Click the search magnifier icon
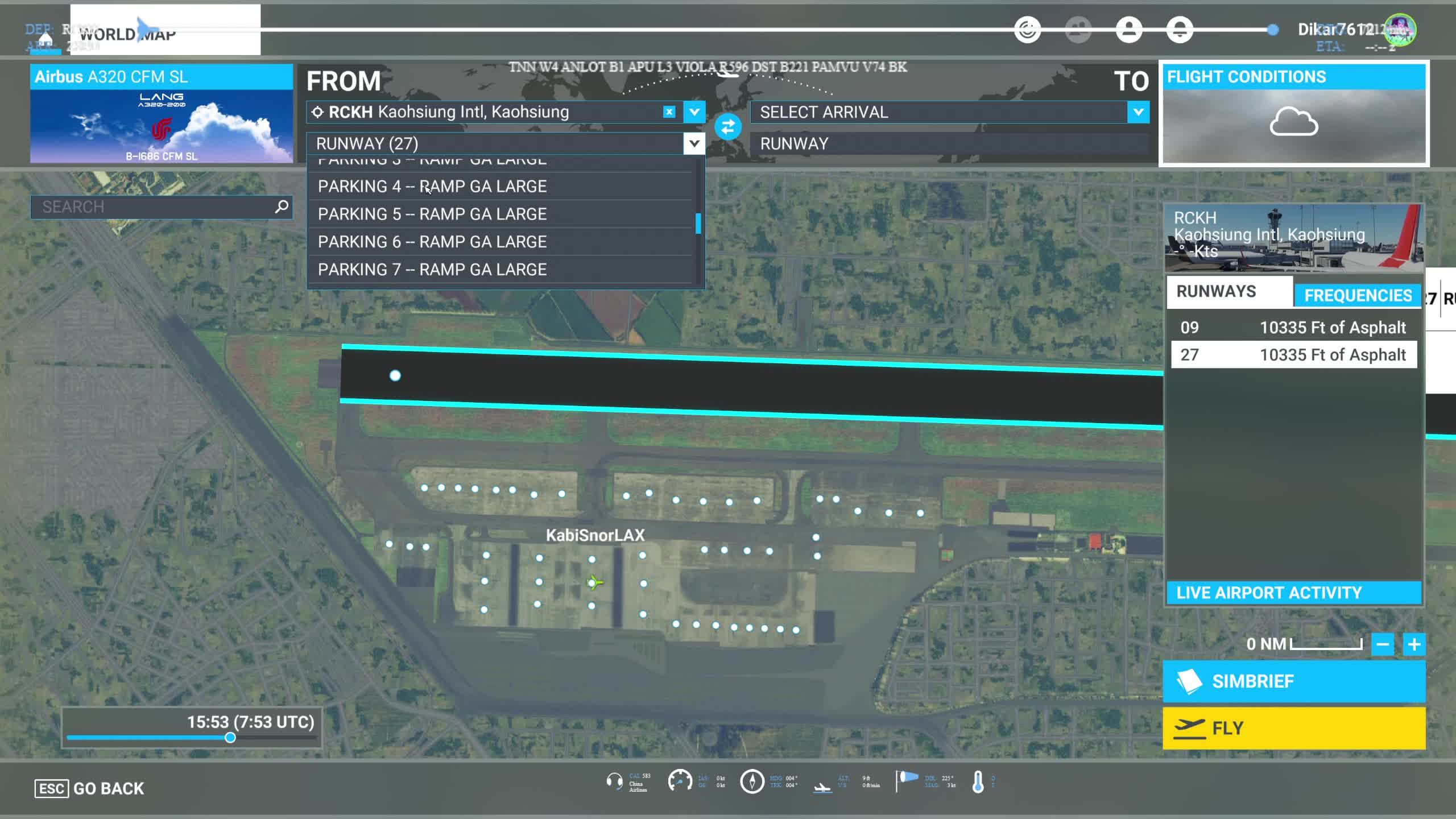The width and height of the screenshot is (1456, 819). click(x=282, y=206)
